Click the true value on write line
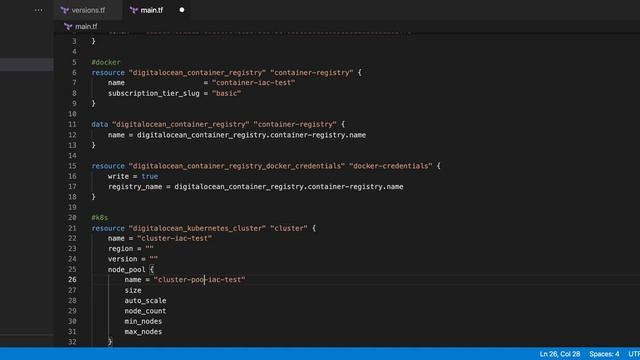 click(x=150, y=176)
